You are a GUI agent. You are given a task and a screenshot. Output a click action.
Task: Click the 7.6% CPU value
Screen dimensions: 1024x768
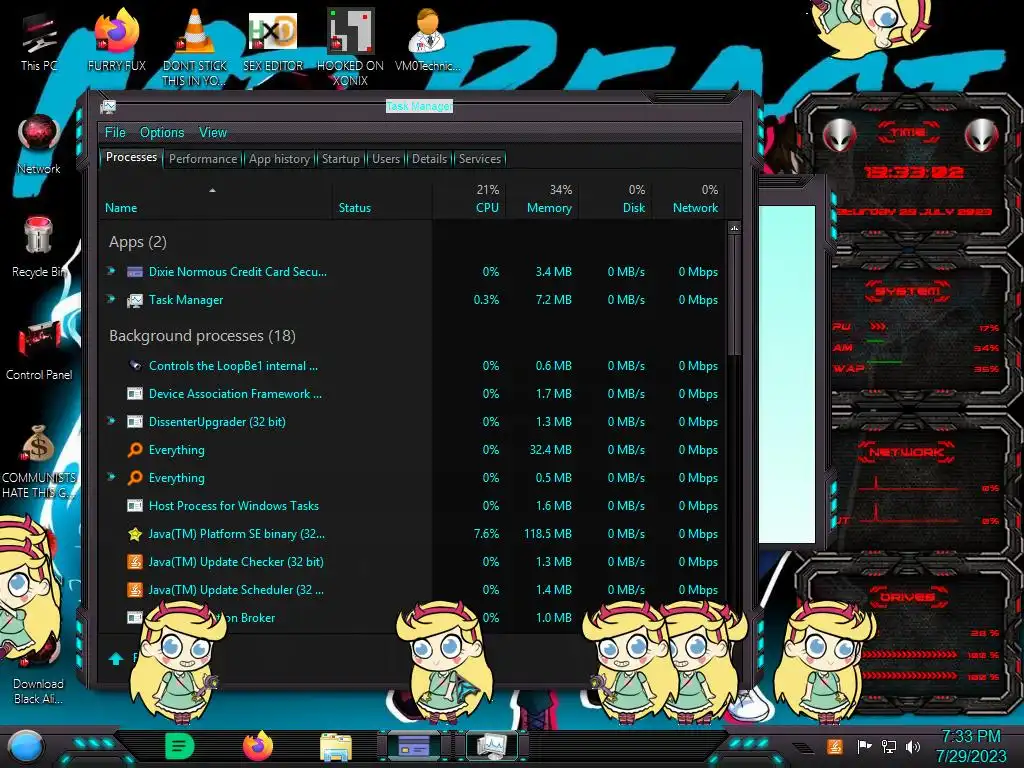pyautogui.click(x=486, y=534)
